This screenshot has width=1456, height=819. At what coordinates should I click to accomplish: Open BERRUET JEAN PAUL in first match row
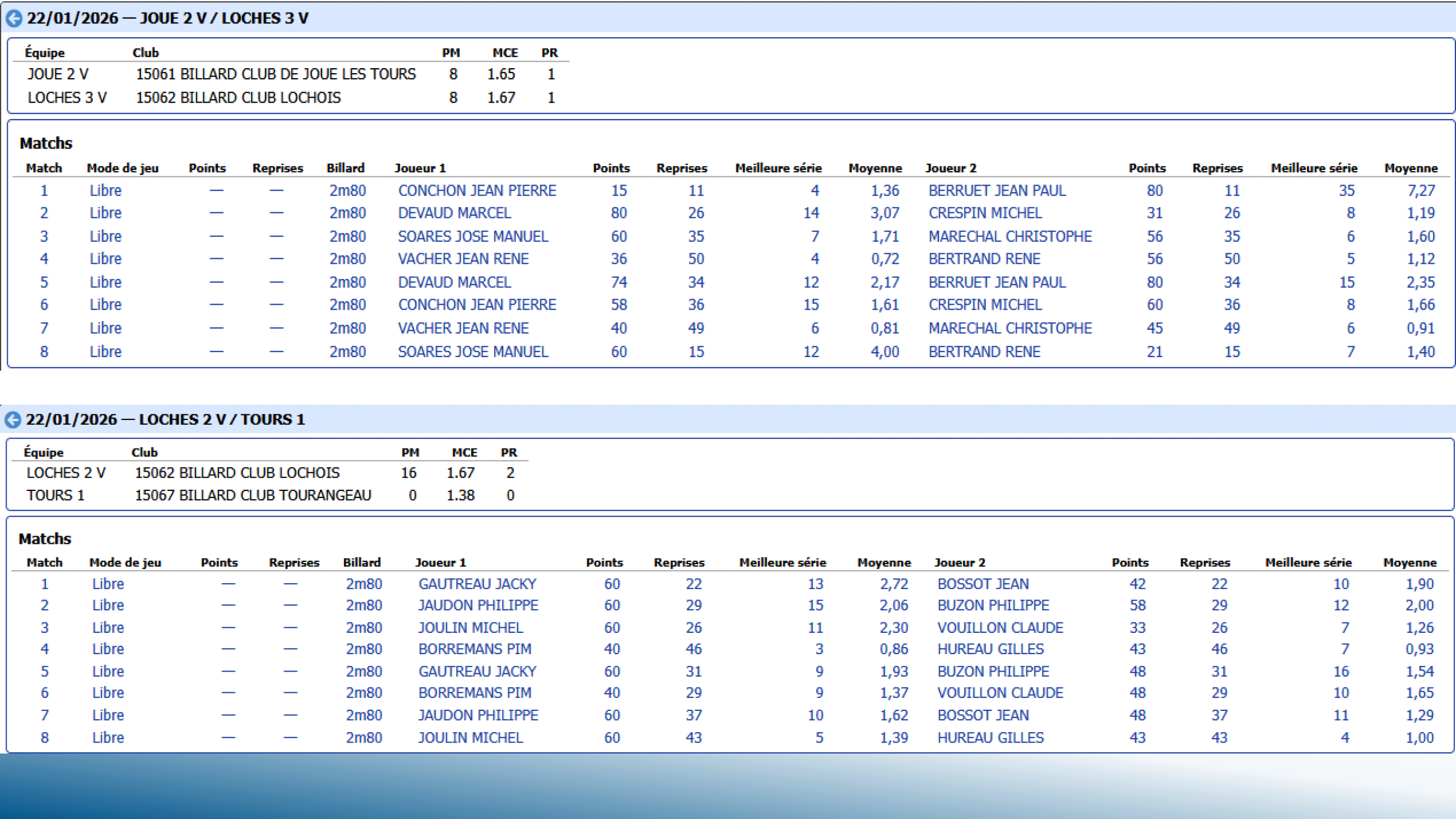(x=996, y=191)
